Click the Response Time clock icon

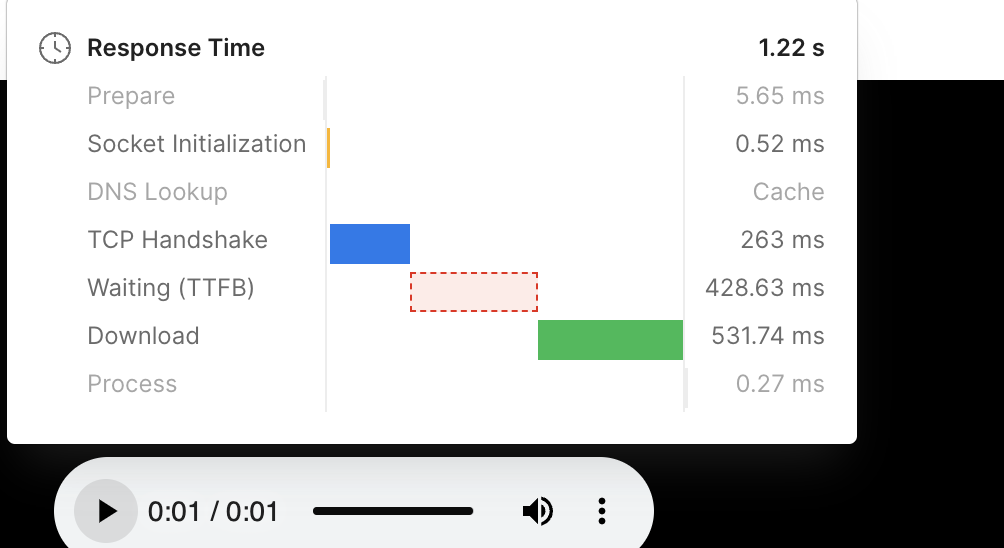[55, 48]
